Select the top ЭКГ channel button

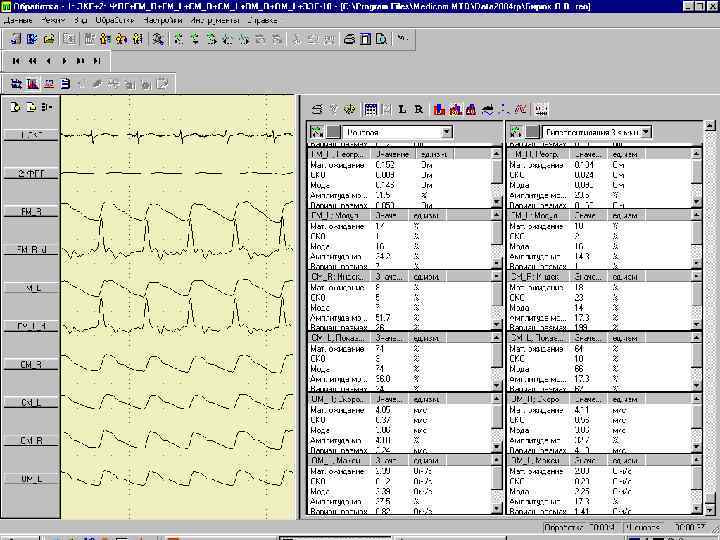31,135
